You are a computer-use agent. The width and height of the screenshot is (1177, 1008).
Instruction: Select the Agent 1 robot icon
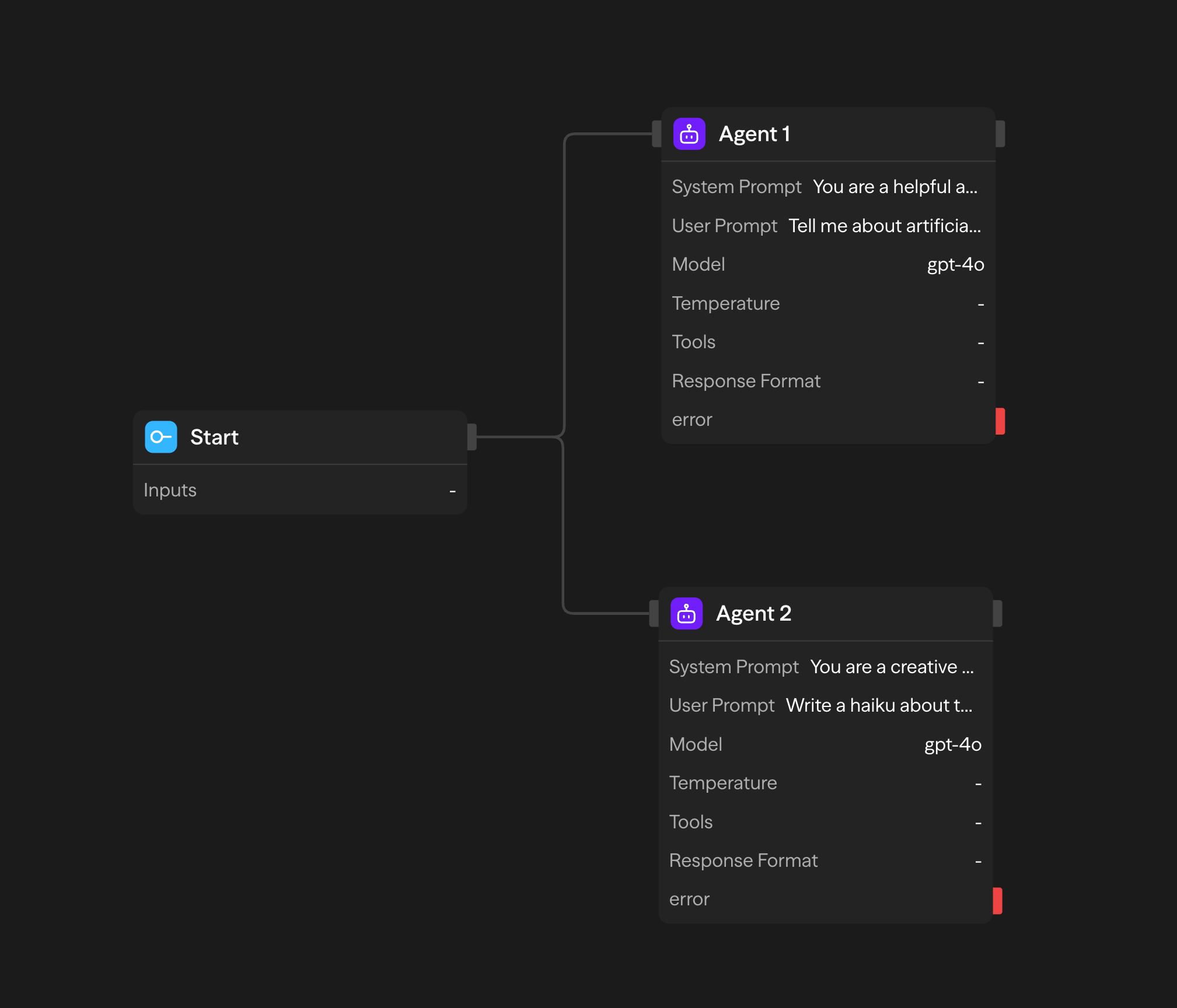[690, 134]
